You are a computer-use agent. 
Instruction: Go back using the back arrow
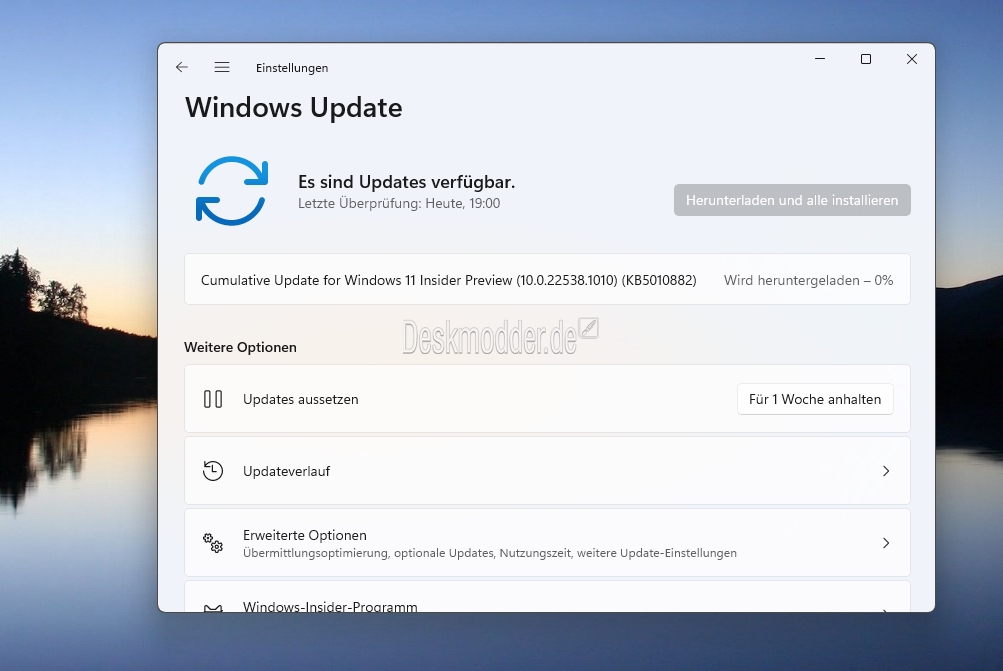pyautogui.click(x=182, y=67)
